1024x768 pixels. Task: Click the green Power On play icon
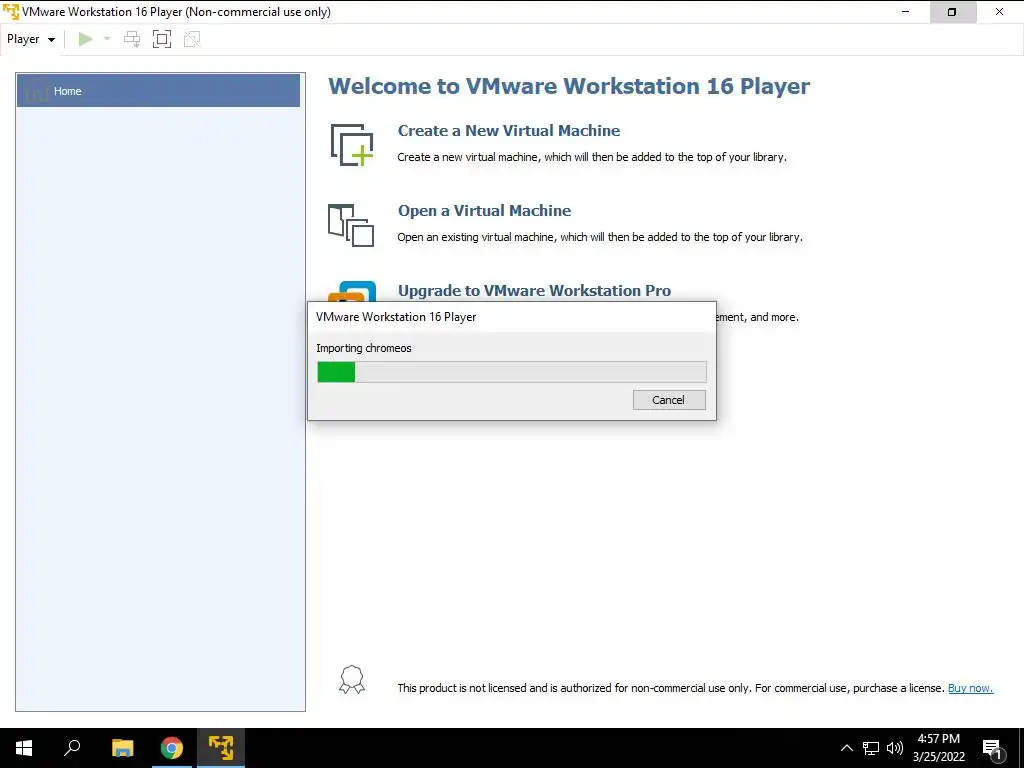pyautogui.click(x=85, y=39)
